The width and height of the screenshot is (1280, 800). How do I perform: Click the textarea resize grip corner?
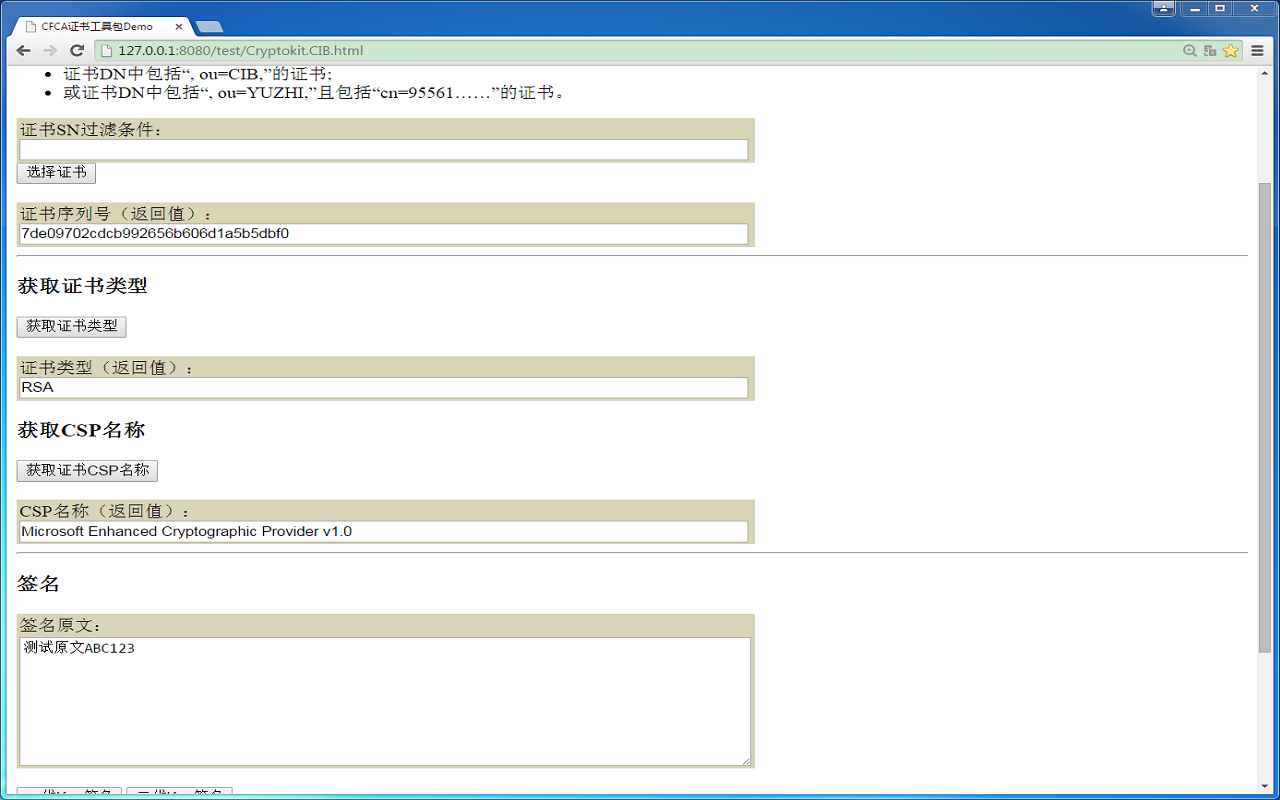(746, 761)
